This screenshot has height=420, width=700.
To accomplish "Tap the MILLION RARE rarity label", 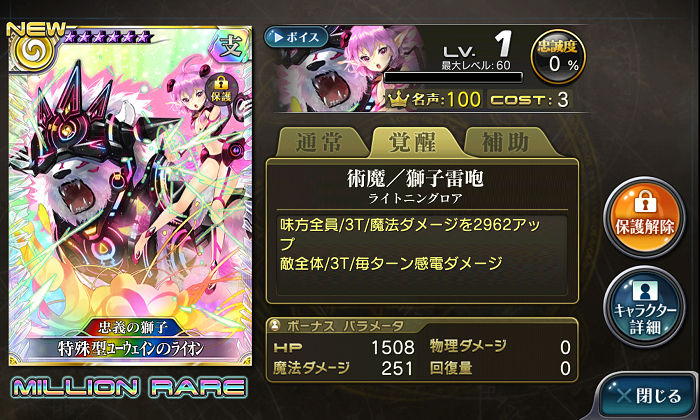I will [x=129, y=387].
